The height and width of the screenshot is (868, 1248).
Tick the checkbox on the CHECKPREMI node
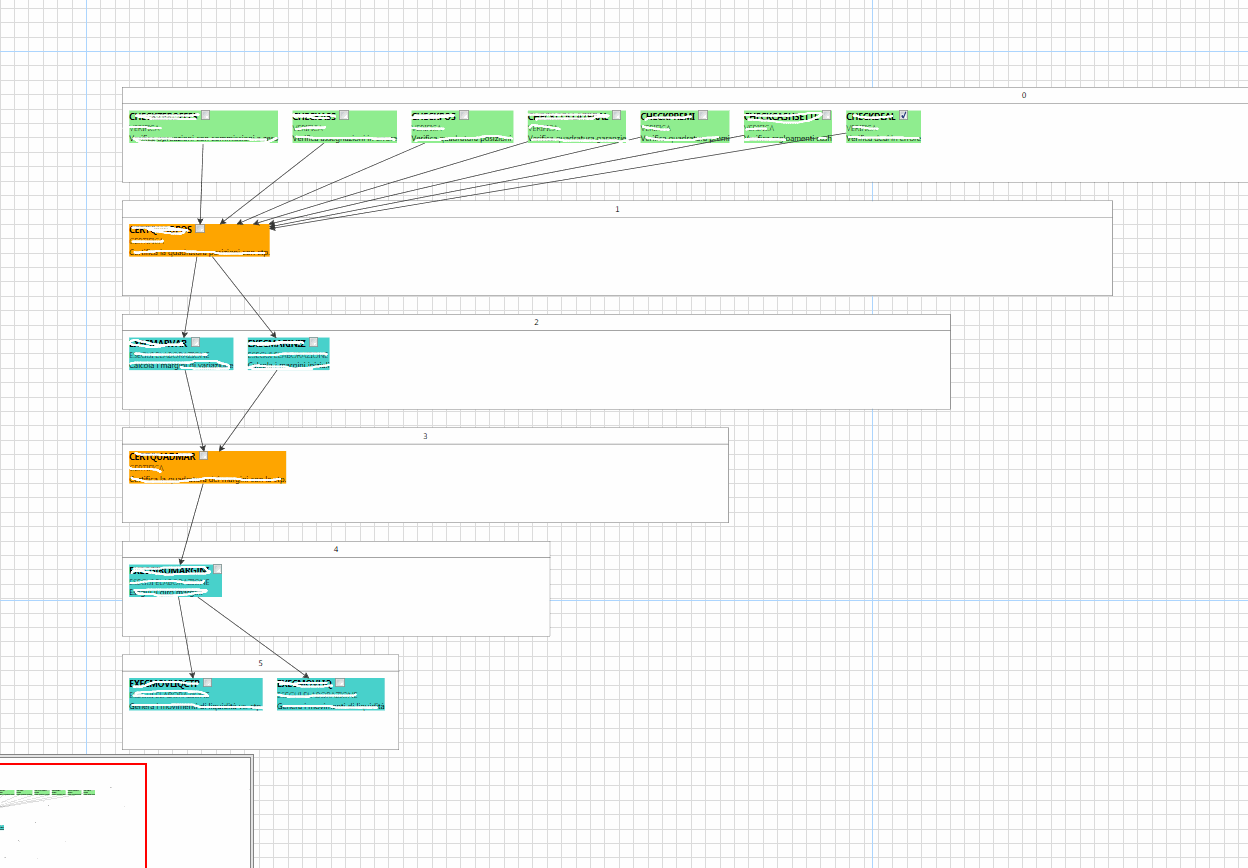(703, 115)
